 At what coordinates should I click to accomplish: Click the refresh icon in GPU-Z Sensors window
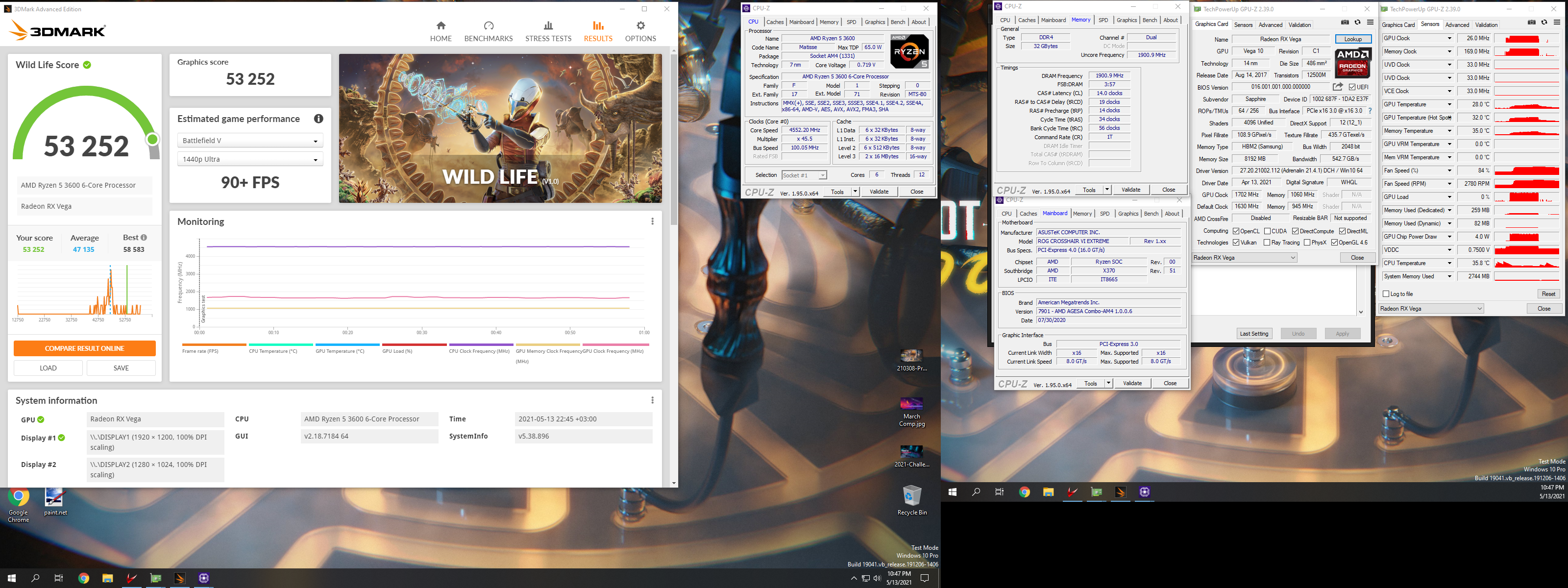click(1544, 23)
